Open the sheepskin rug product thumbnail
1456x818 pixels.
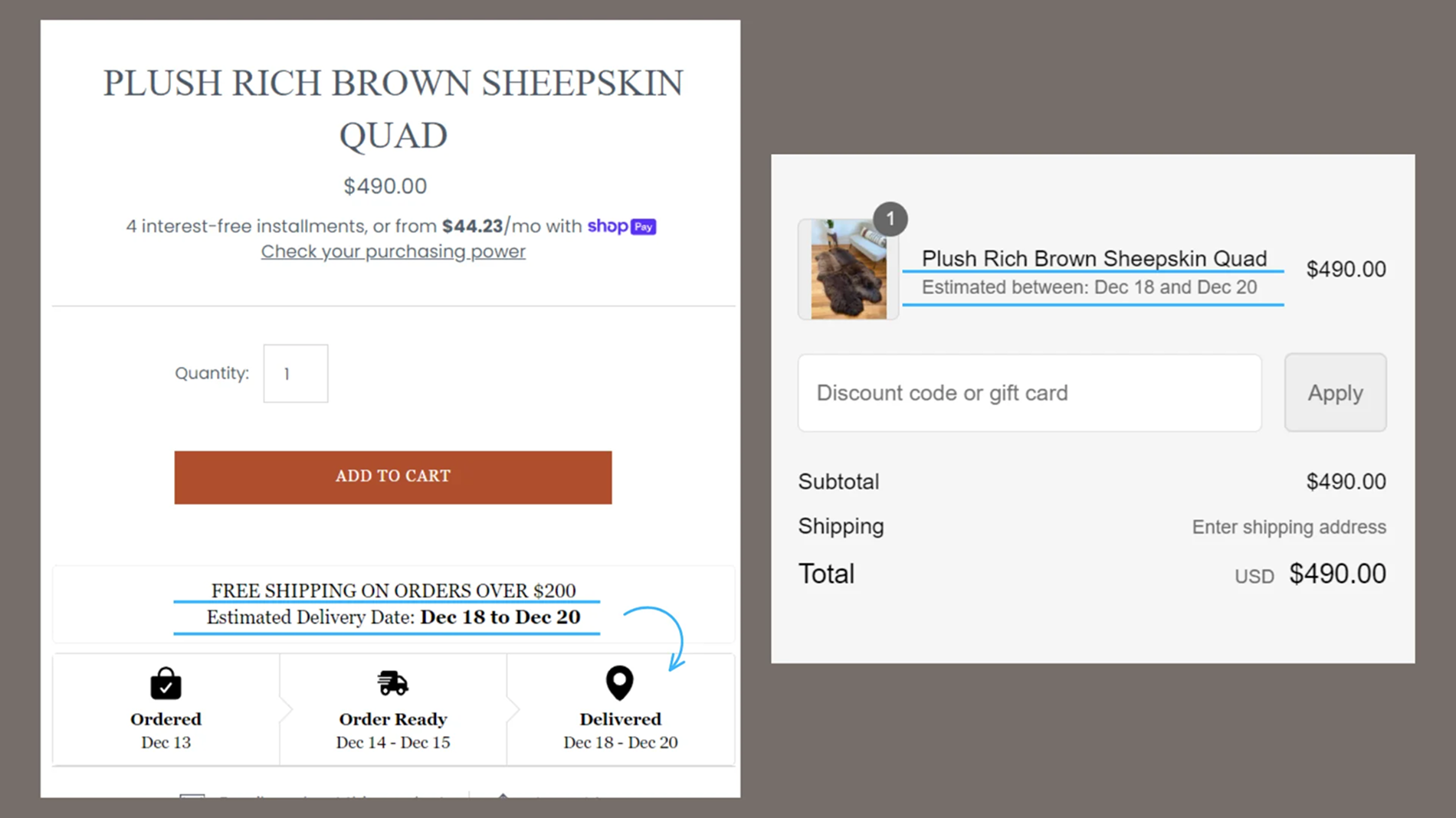click(848, 269)
